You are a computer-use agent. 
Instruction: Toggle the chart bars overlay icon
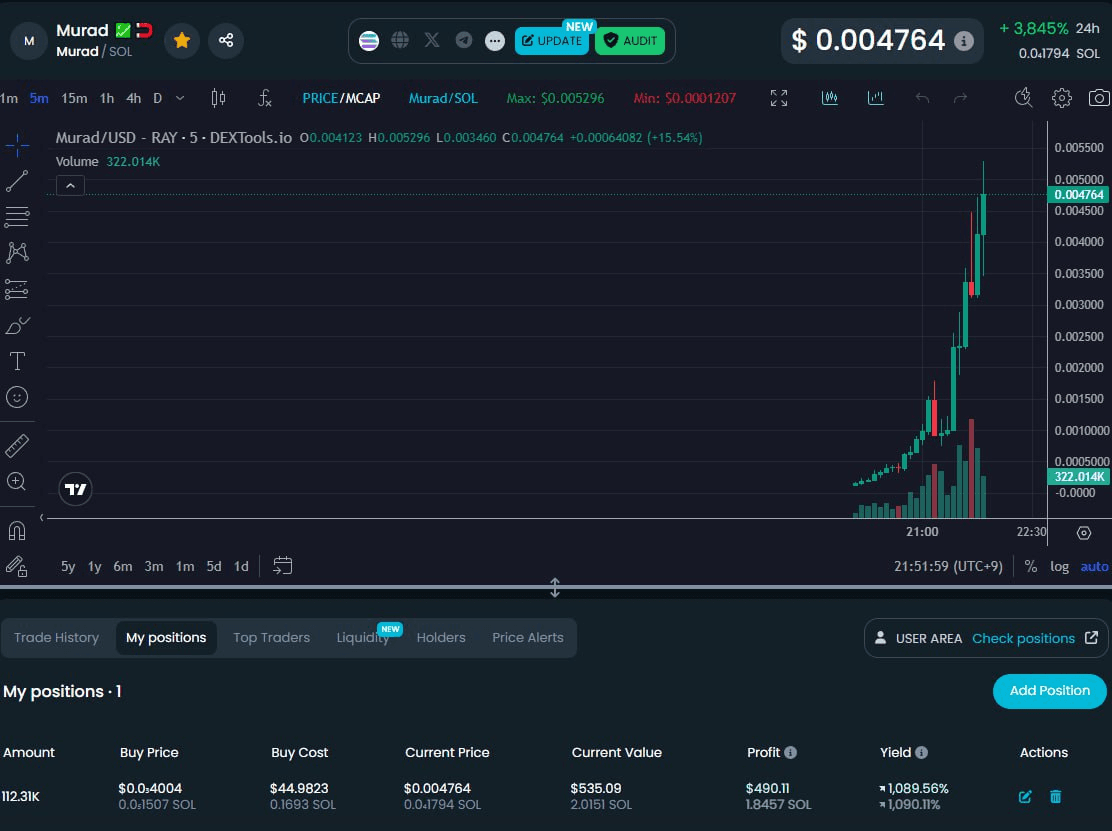[x=876, y=99]
